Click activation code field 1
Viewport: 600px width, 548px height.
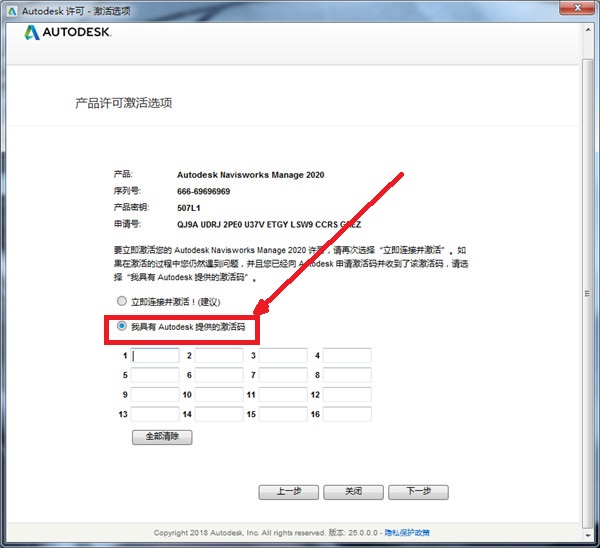click(155, 356)
